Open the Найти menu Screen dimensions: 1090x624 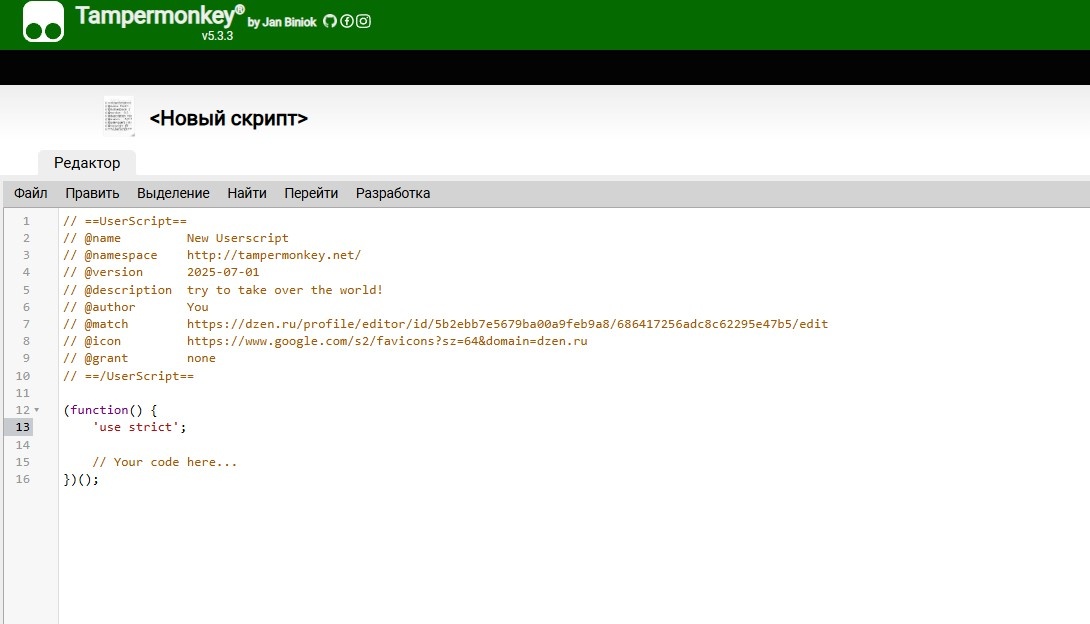click(247, 193)
